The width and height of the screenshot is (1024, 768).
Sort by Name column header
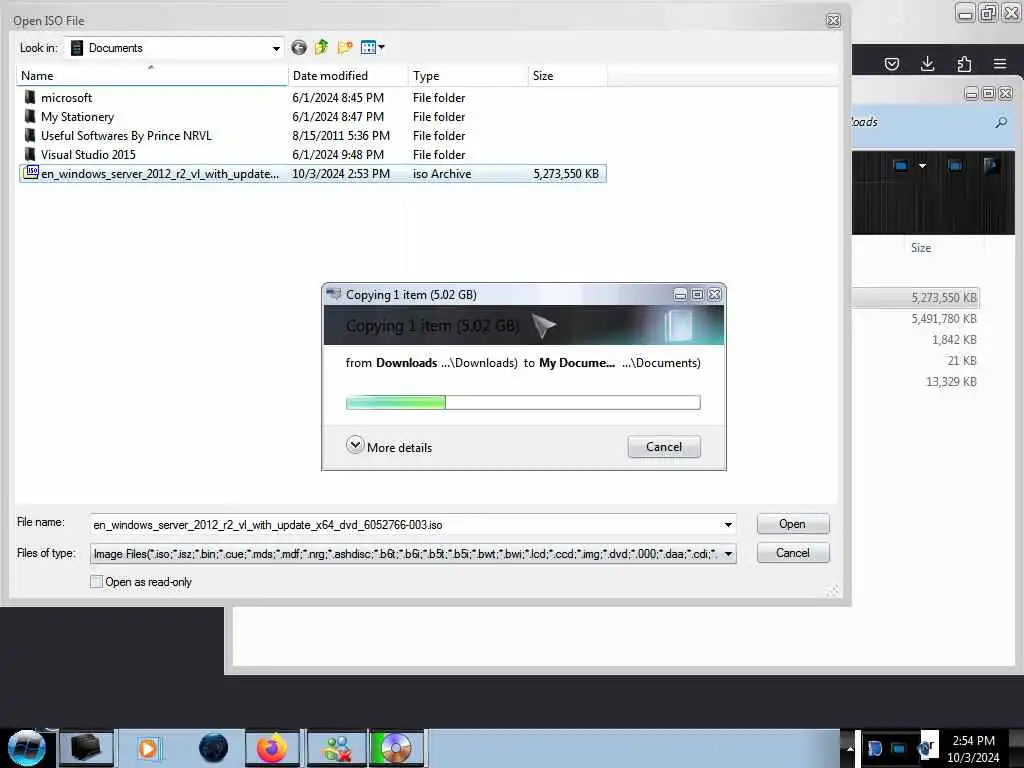[152, 76]
